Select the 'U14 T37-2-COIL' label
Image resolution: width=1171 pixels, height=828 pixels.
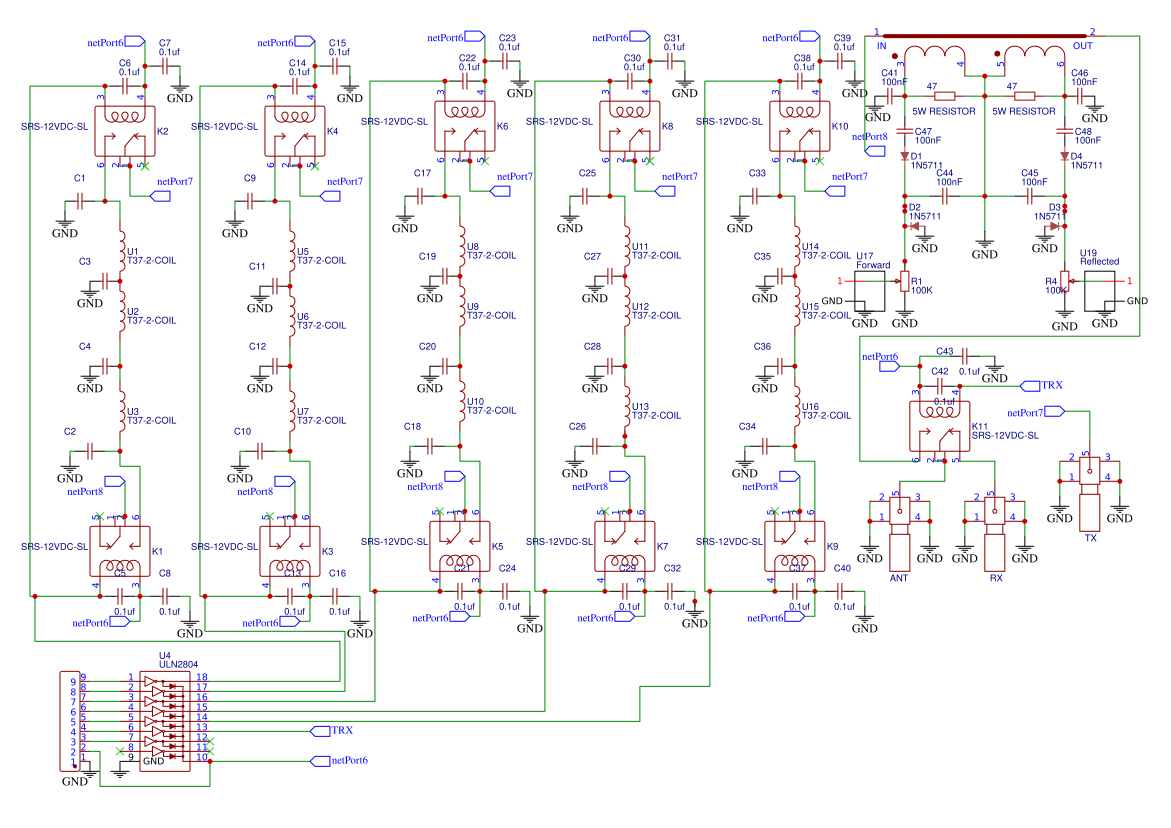(x=826, y=251)
